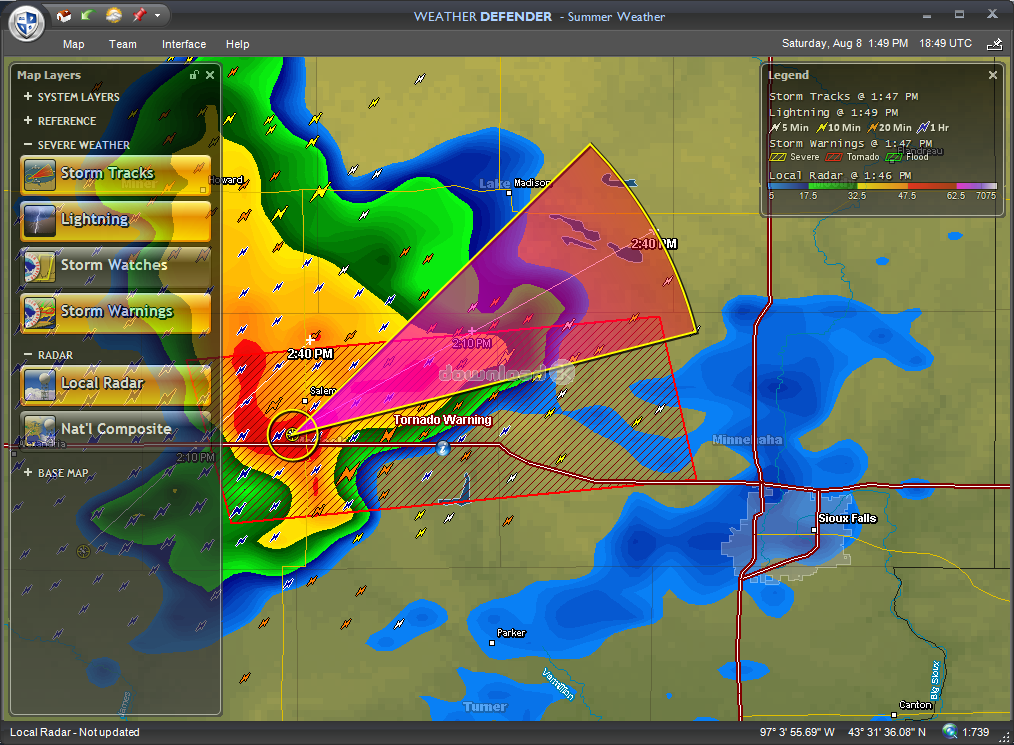The width and height of the screenshot is (1014, 745).
Task: Click the 'Lake' Madison lake label on map
Action: coord(494,184)
